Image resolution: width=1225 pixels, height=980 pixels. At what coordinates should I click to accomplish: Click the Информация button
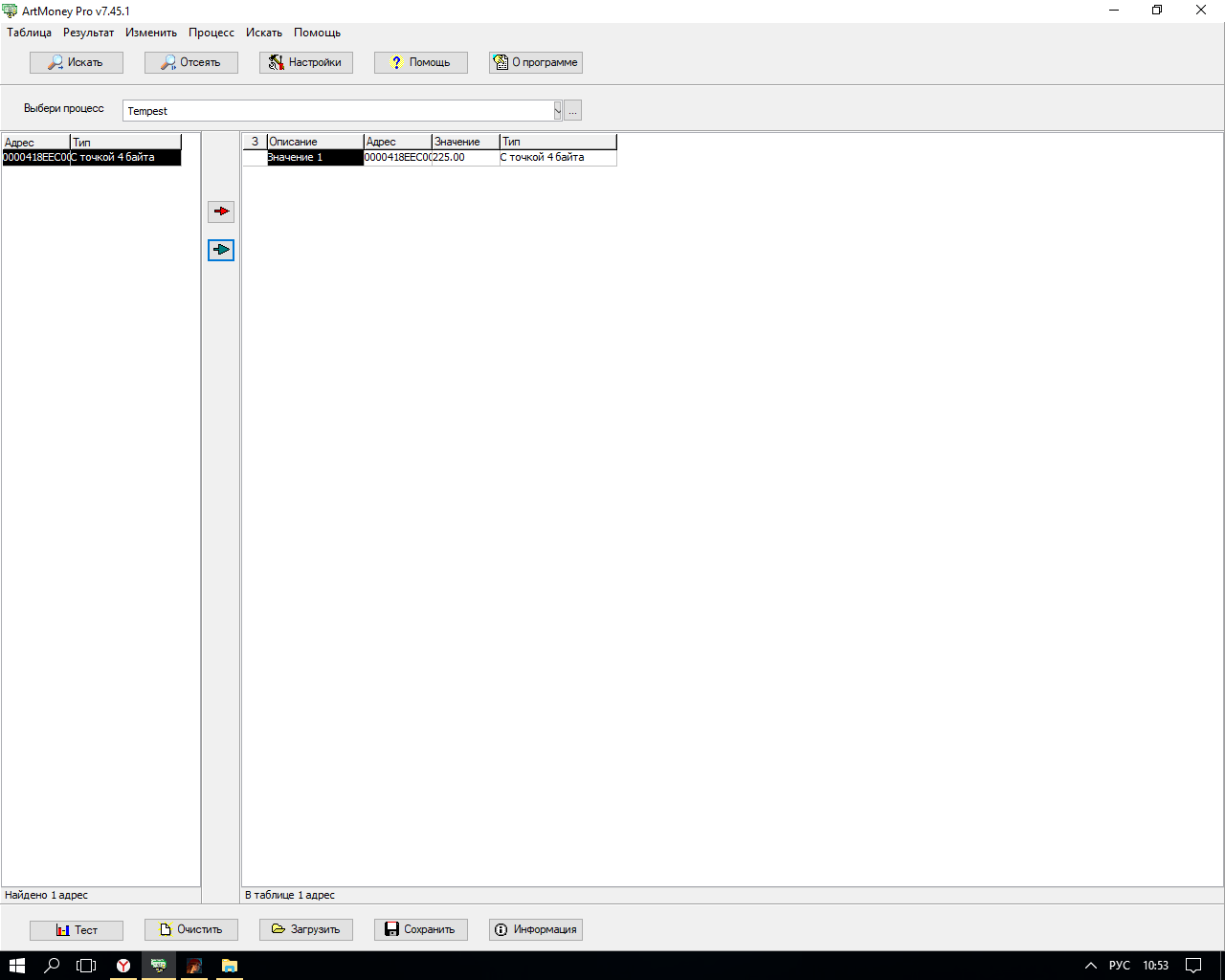(x=536, y=929)
